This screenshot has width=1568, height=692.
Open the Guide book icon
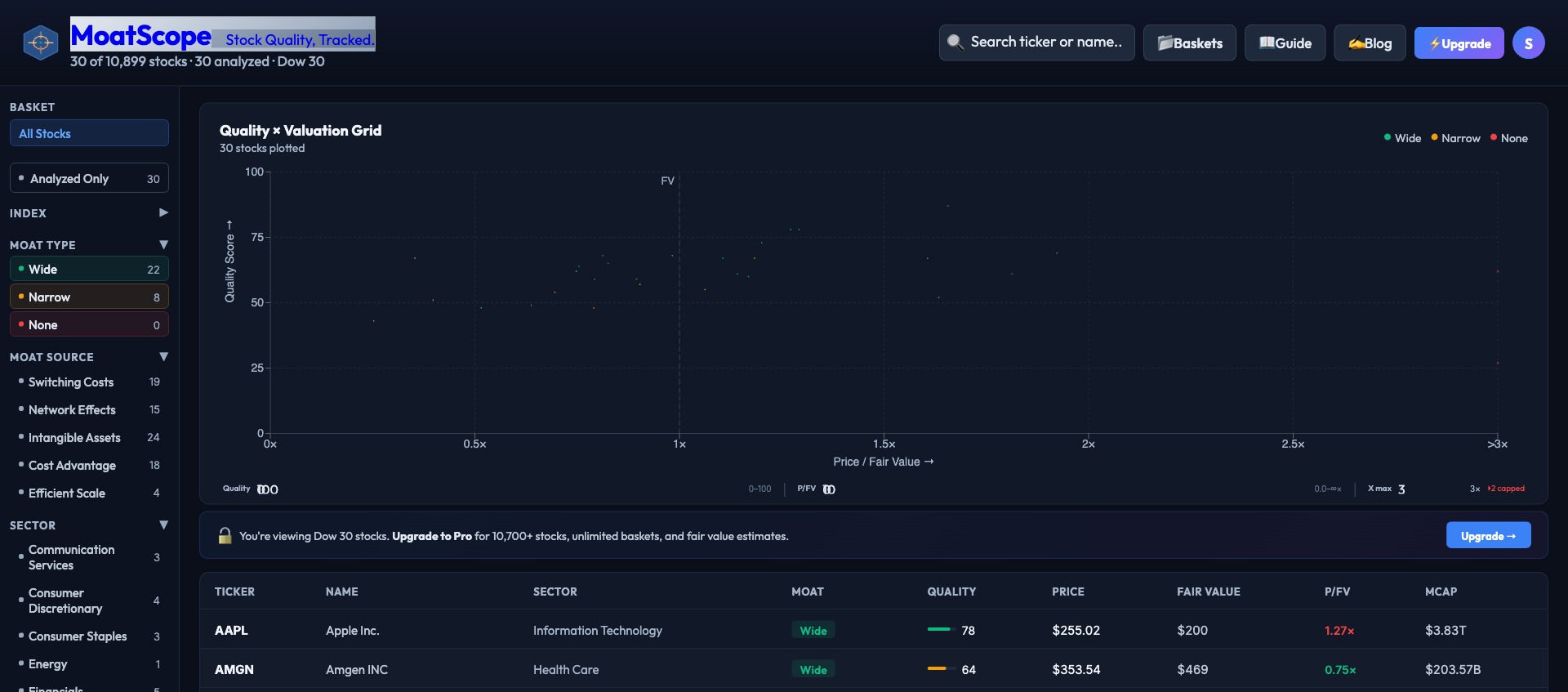click(1266, 42)
